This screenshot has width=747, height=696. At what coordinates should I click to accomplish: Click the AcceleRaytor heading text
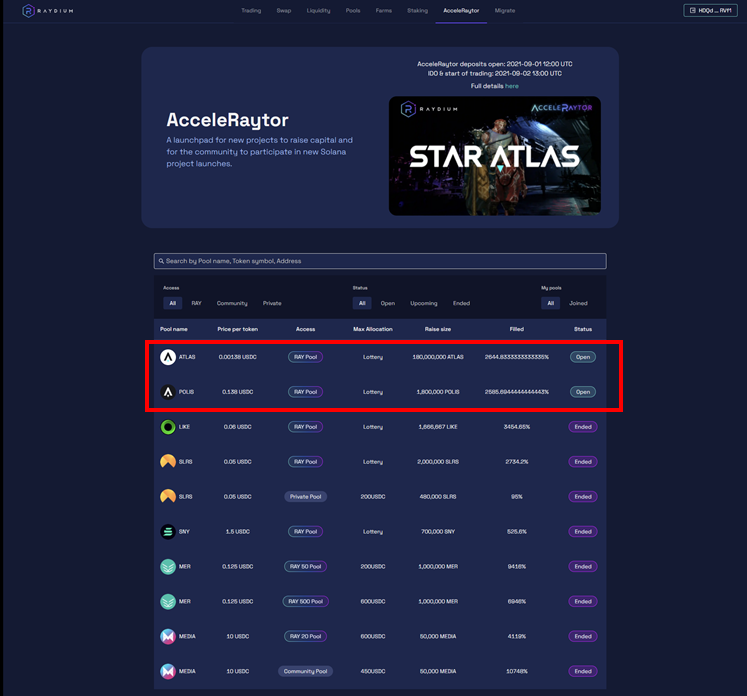pos(227,120)
